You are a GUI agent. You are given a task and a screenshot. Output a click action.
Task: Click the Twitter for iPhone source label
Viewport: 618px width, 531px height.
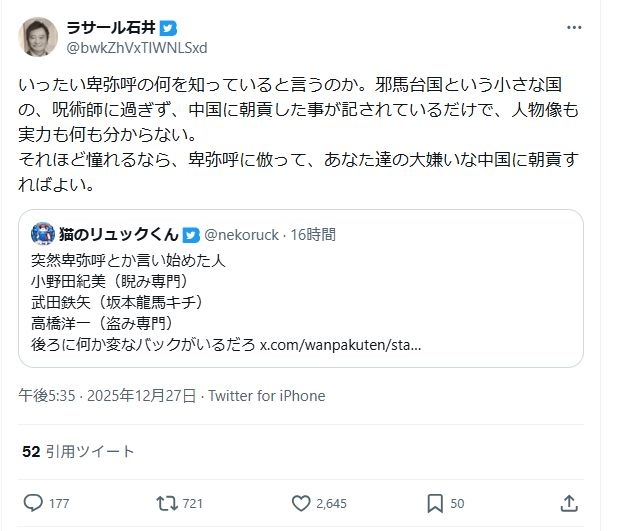pyautogui.click(x=265, y=396)
